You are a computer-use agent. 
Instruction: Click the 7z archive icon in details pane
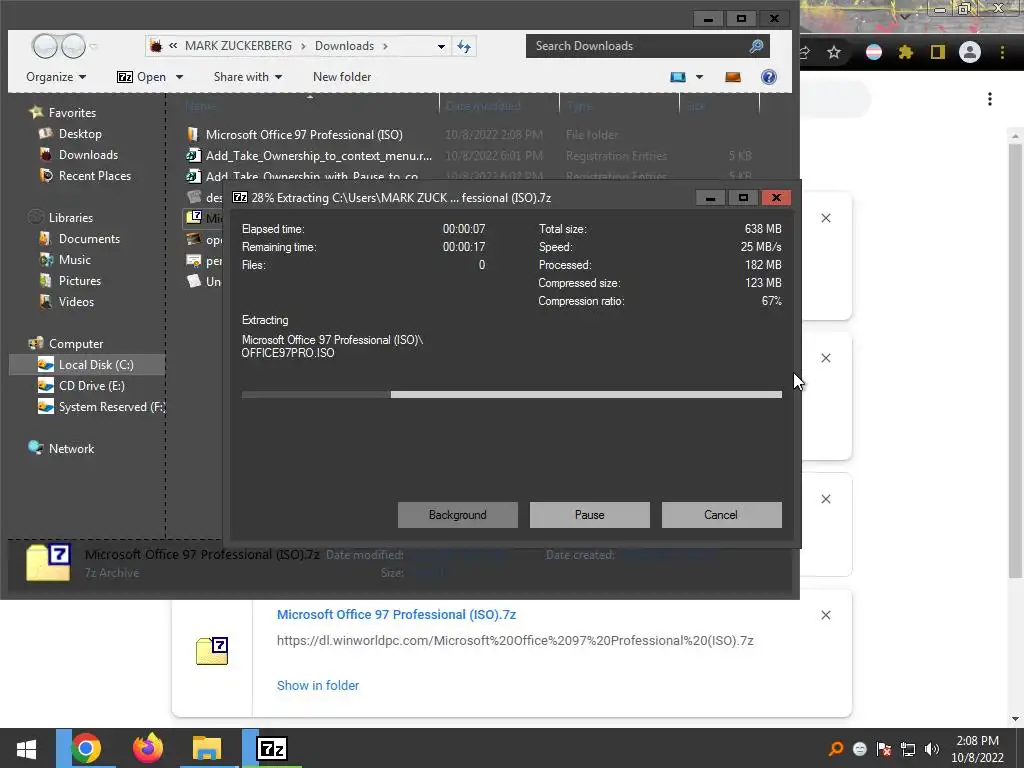48,562
